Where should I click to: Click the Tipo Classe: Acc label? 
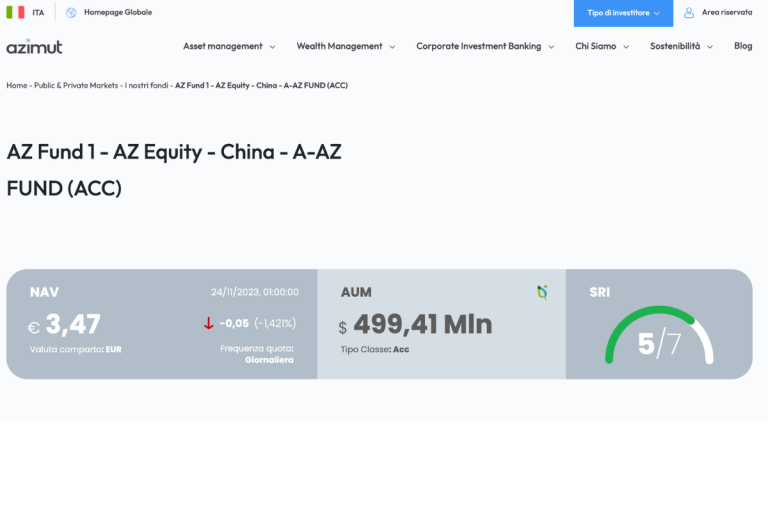pyautogui.click(x=375, y=349)
